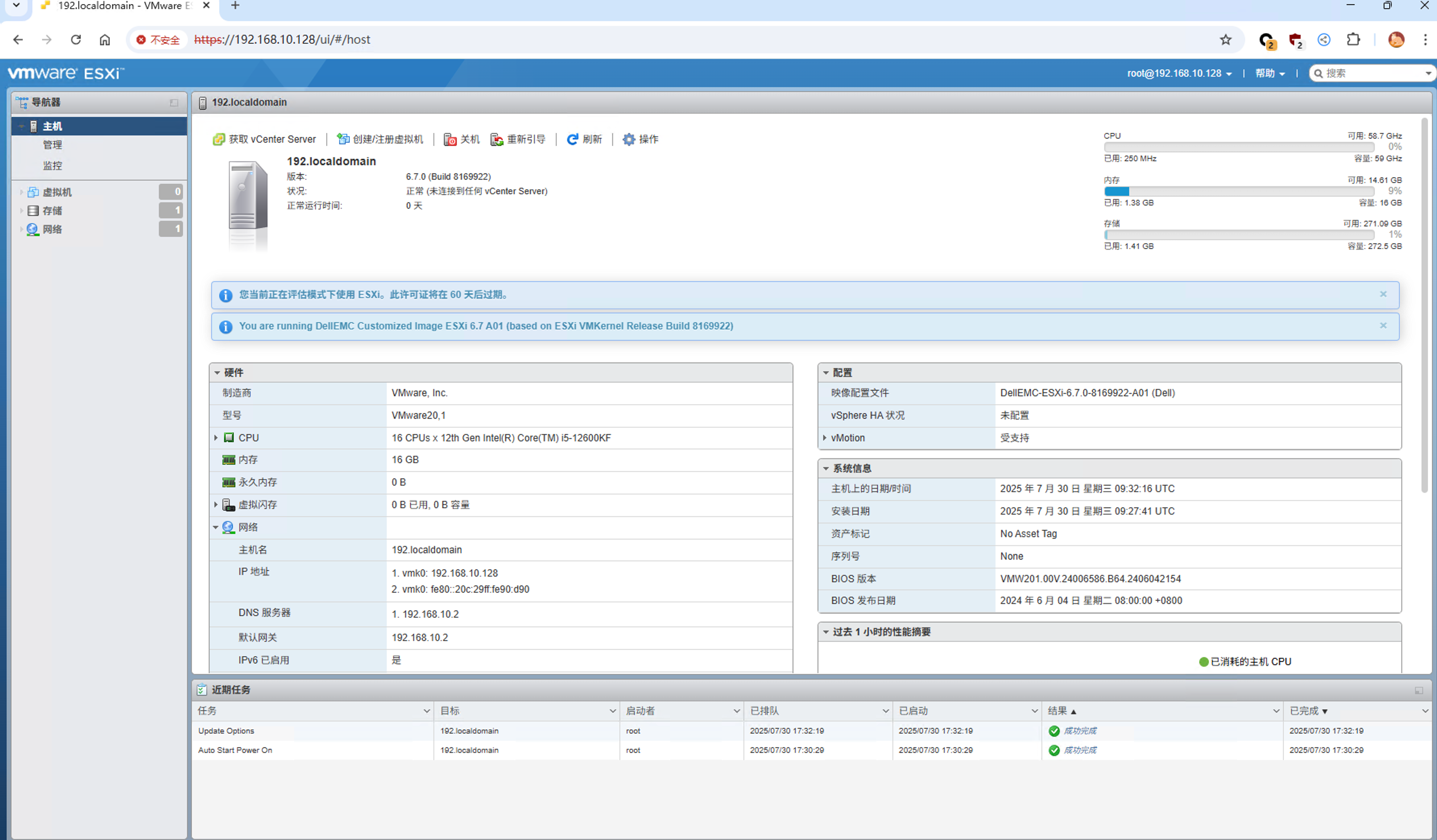Image resolution: width=1437 pixels, height=840 pixels.
Task: Open the Target (目标) column dropdown
Action: [x=613, y=711]
